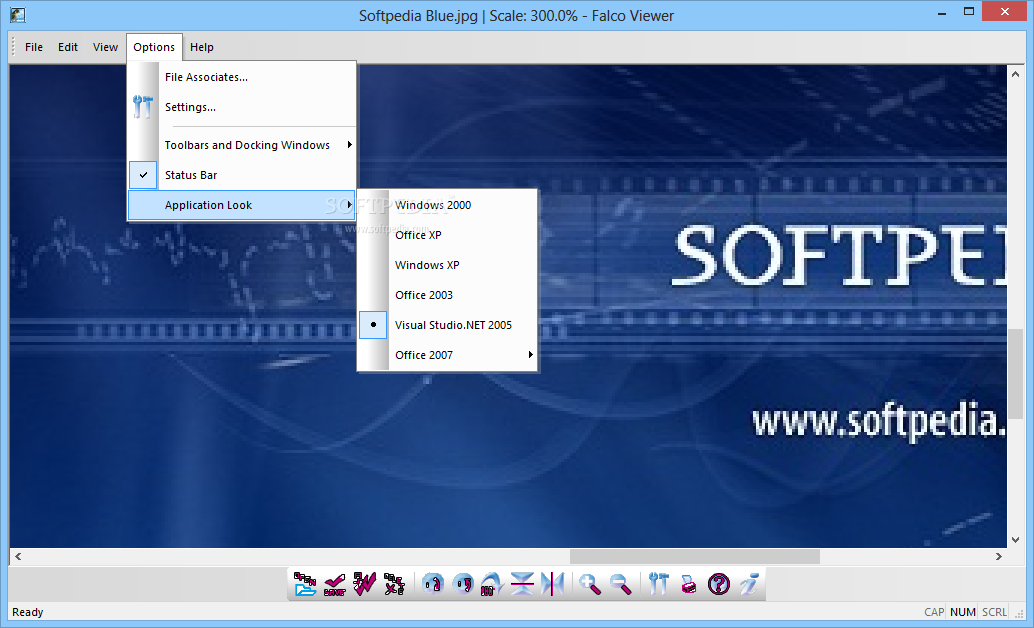The height and width of the screenshot is (628, 1034).
Task: Open the View menu
Action: click(106, 47)
